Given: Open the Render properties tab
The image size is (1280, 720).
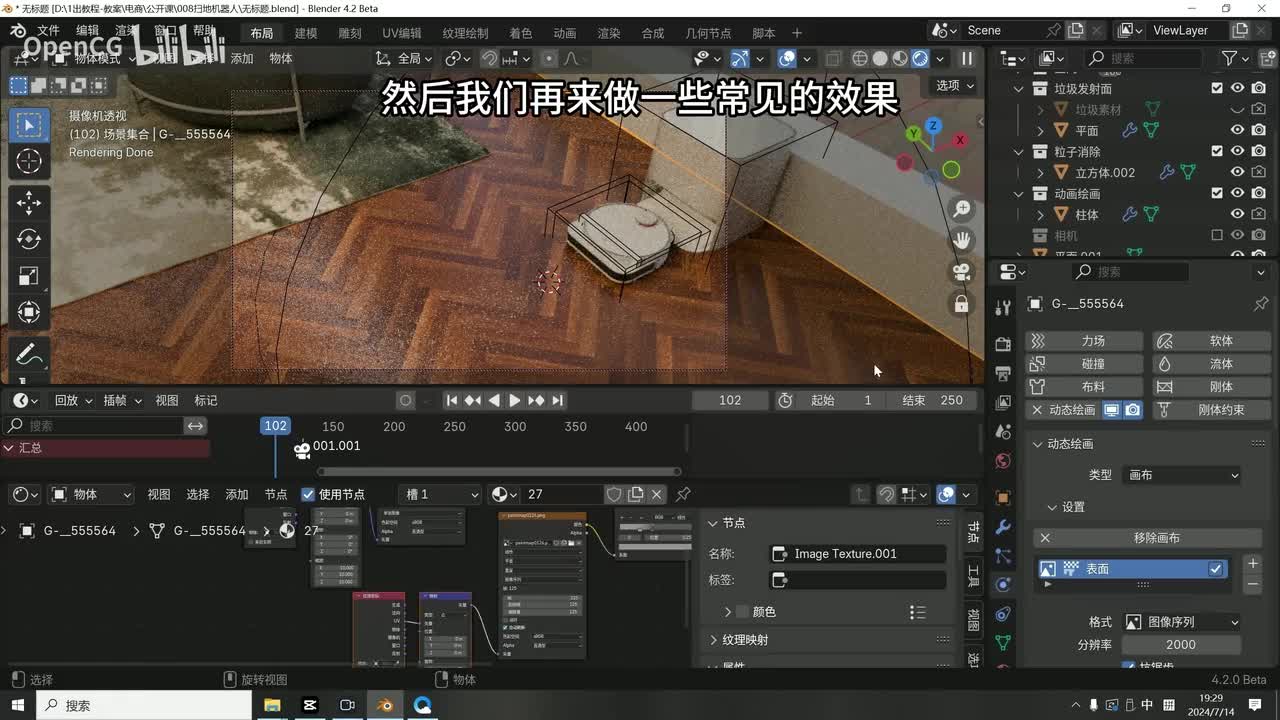Looking at the screenshot, I should click(x=1003, y=344).
